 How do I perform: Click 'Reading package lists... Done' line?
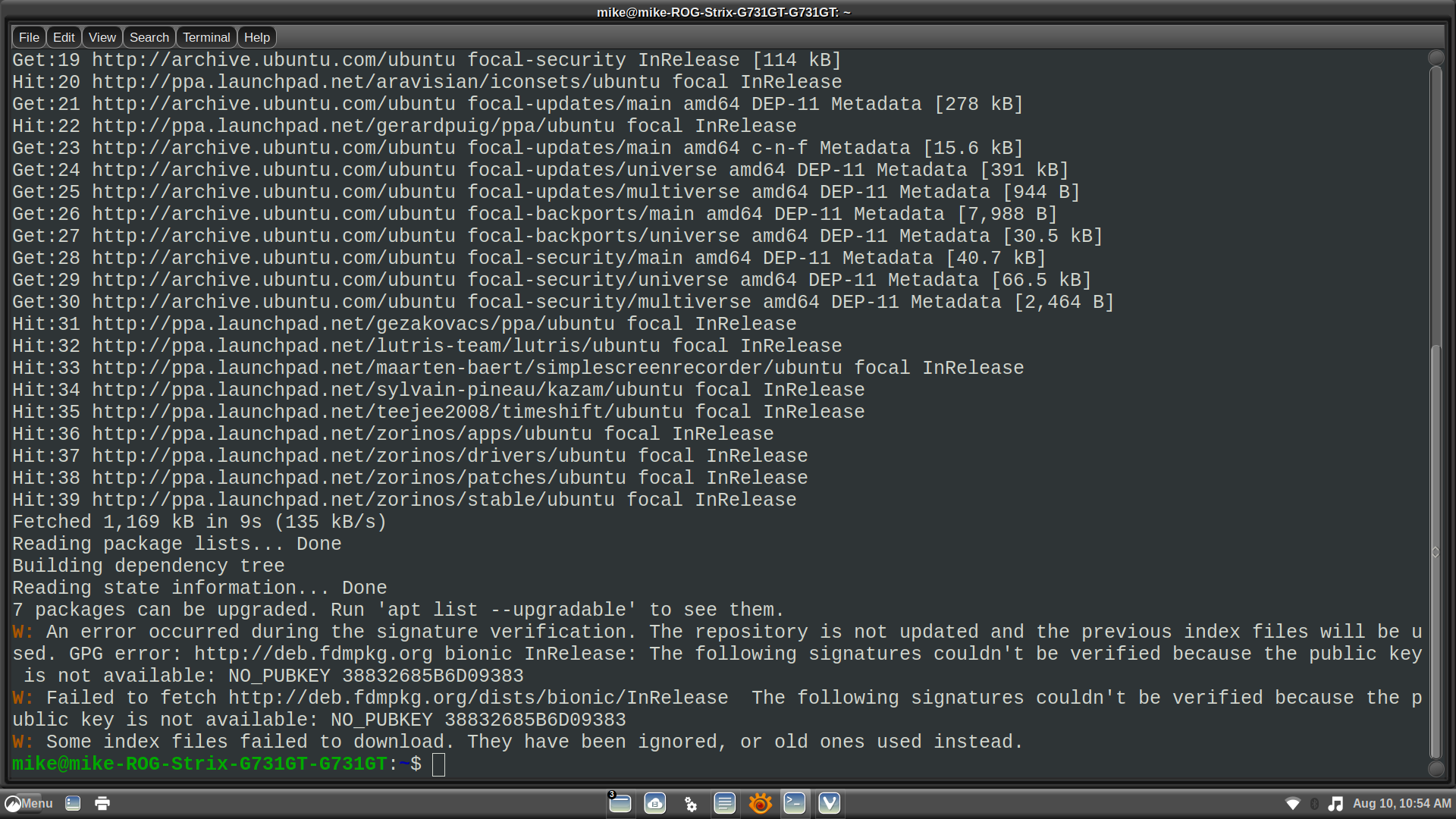[177, 544]
